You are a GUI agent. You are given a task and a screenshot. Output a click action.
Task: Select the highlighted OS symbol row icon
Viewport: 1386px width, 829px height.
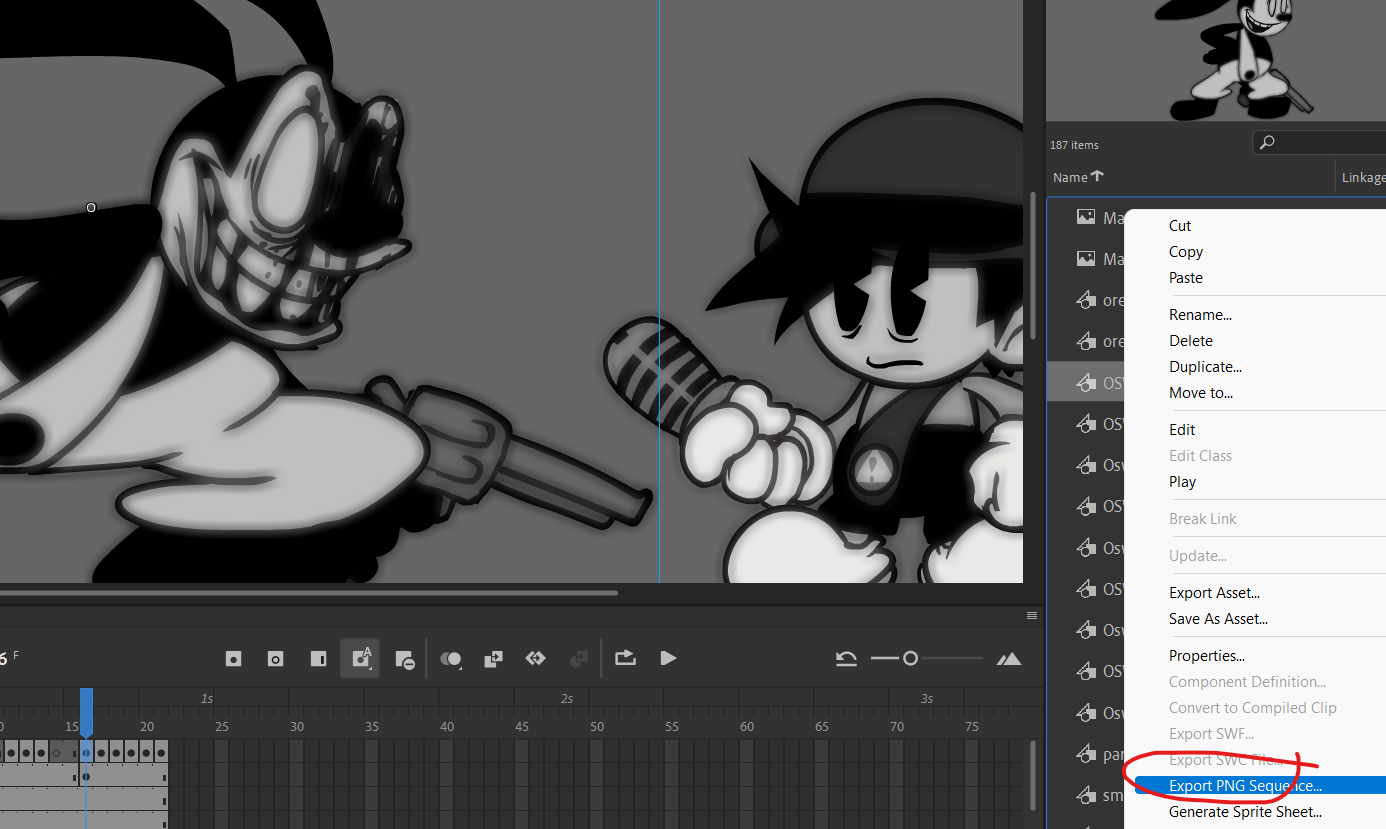pyautogui.click(x=1086, y=382)
